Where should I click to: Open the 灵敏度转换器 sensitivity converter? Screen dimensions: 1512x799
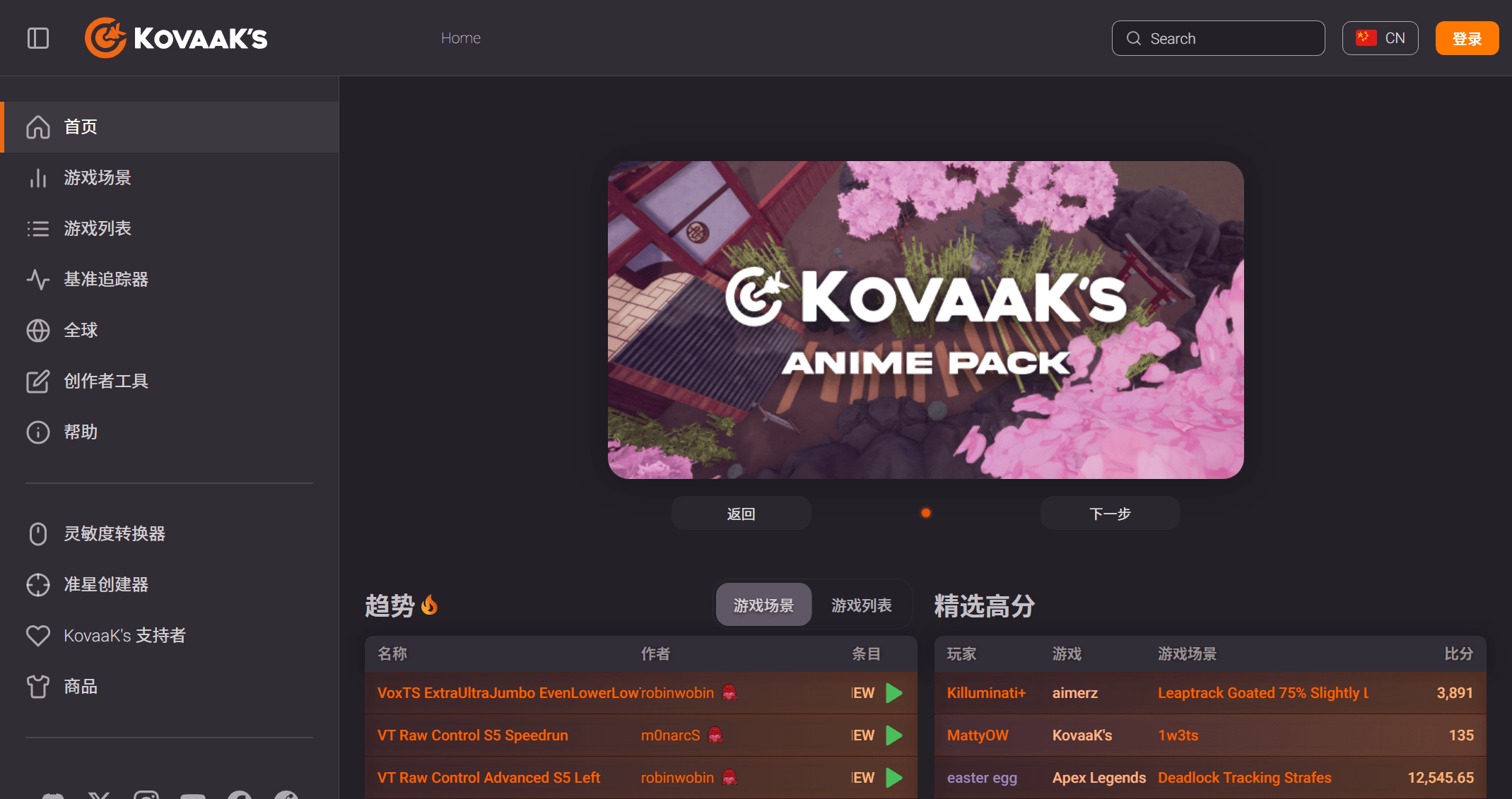point(115,534)
